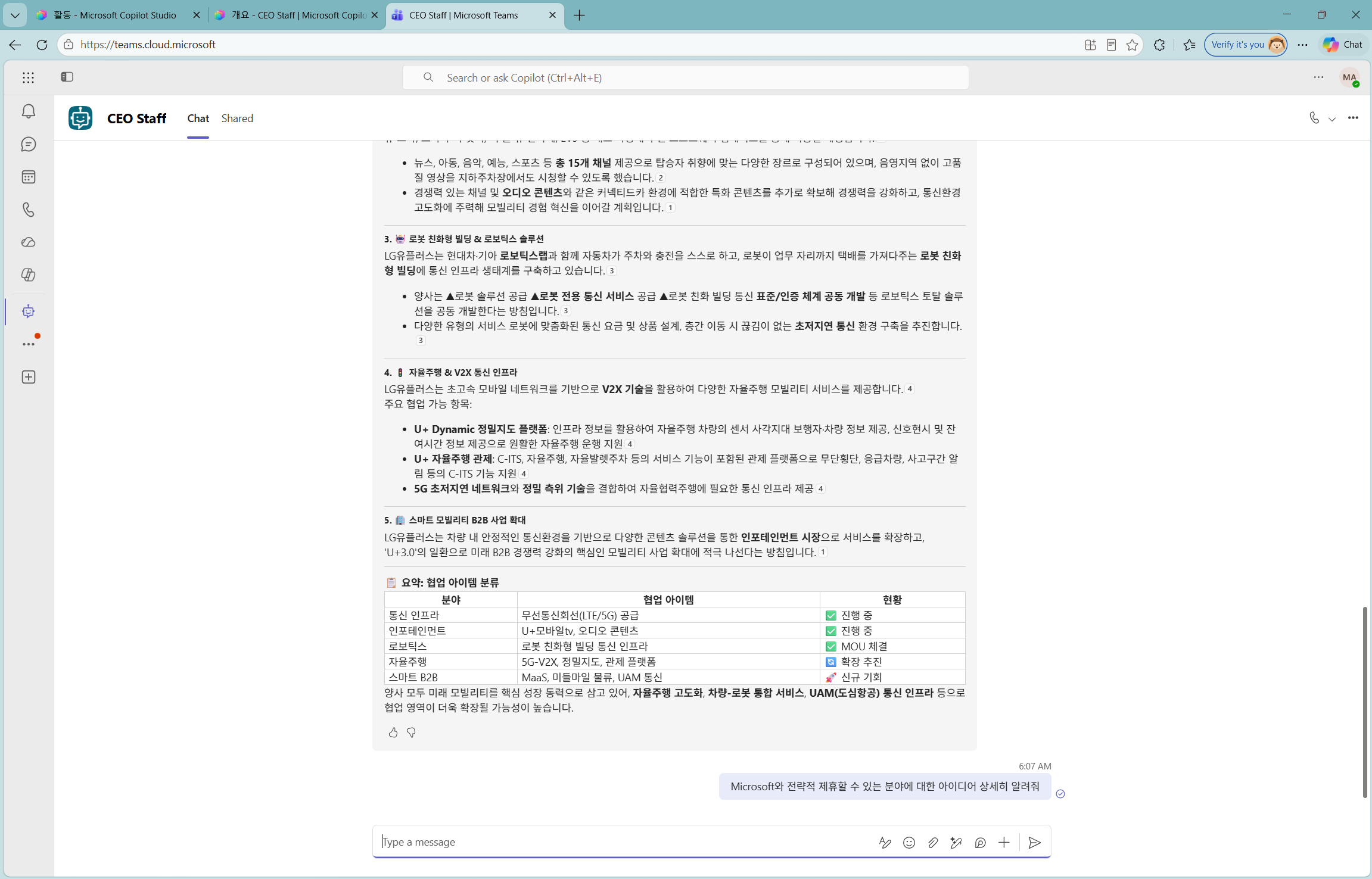
Task: Click the sent Microsoft 제휴 message bubble
Action: pos(885,786)
